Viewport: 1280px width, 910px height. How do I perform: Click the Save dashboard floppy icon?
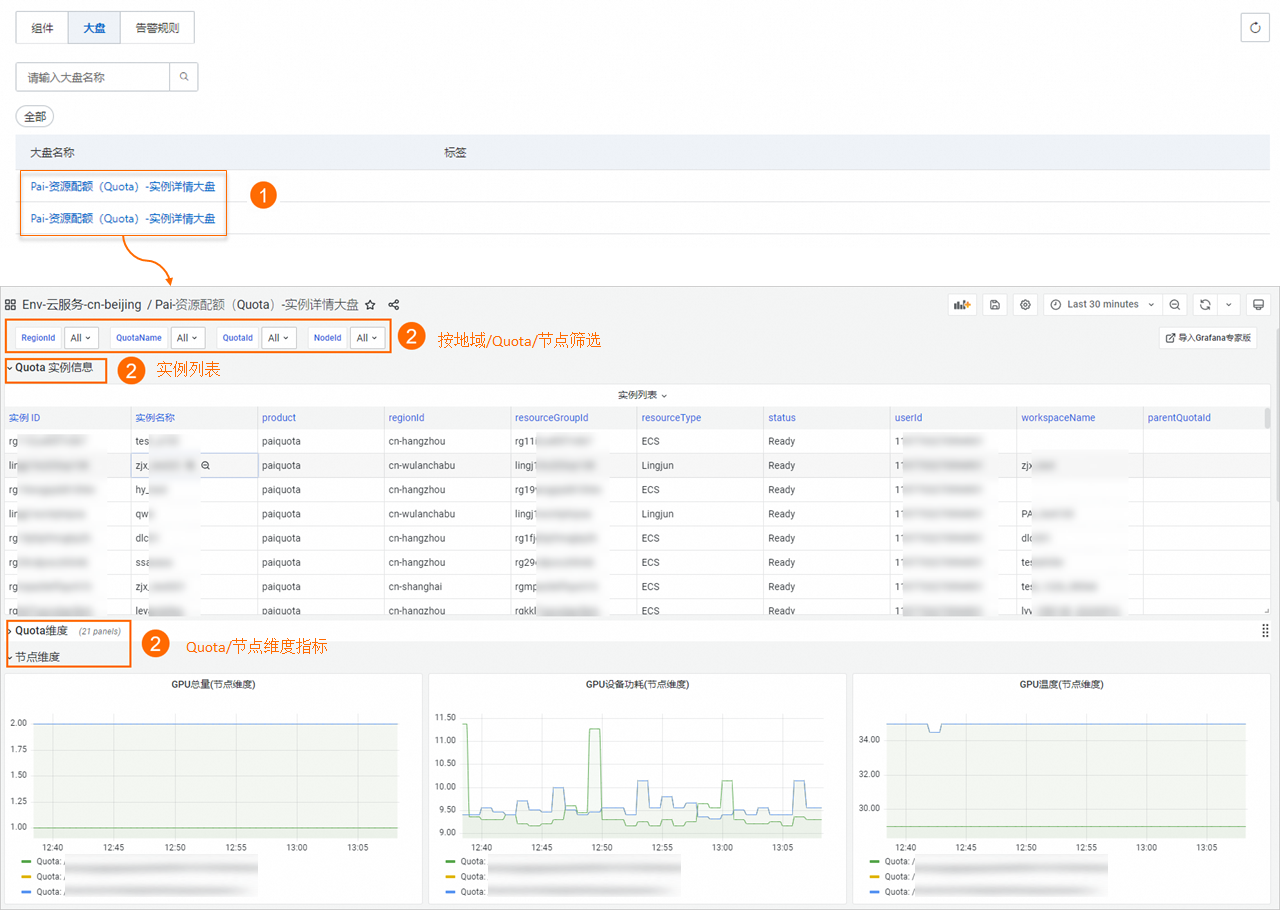pos(994,305)
